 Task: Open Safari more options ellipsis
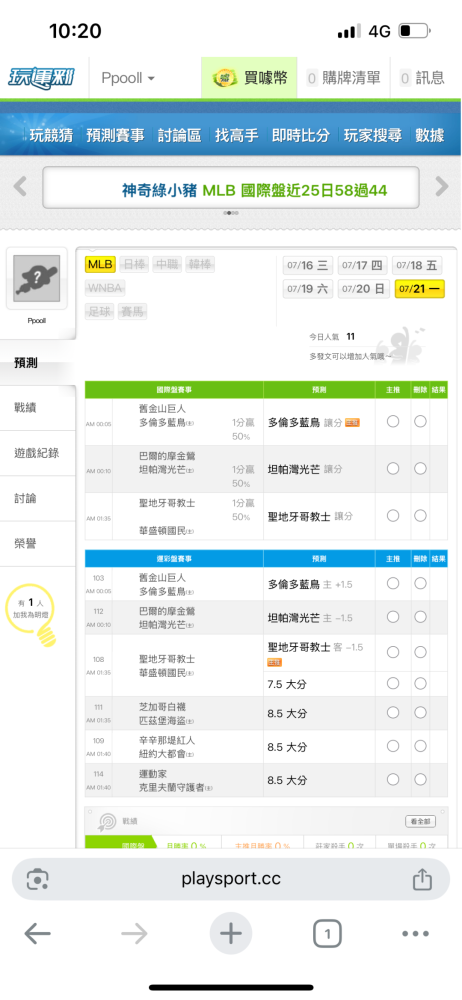pyautogui.click(x=415, y=934)
